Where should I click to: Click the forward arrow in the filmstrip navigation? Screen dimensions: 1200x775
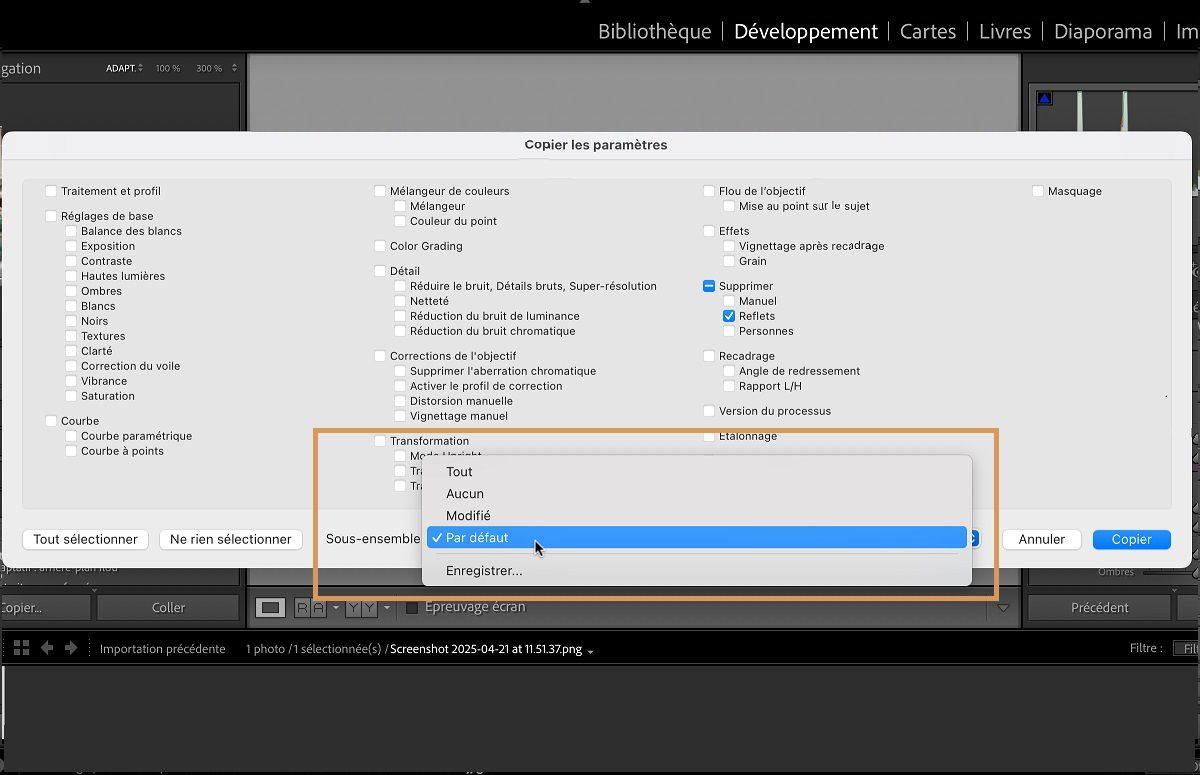click(70, 648)
